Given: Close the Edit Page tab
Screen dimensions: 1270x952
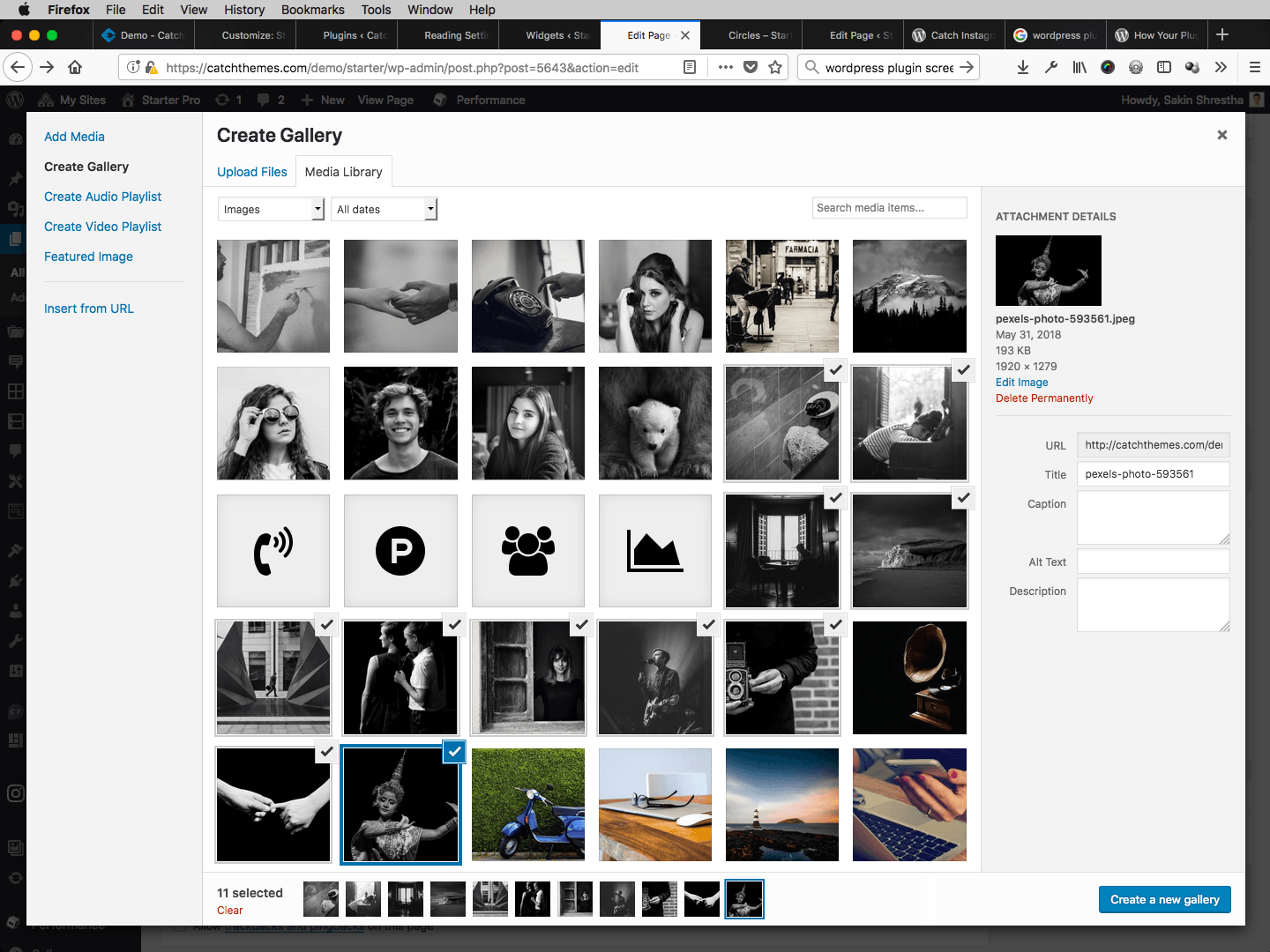Looking at the screenshot, I should [685, 35].
